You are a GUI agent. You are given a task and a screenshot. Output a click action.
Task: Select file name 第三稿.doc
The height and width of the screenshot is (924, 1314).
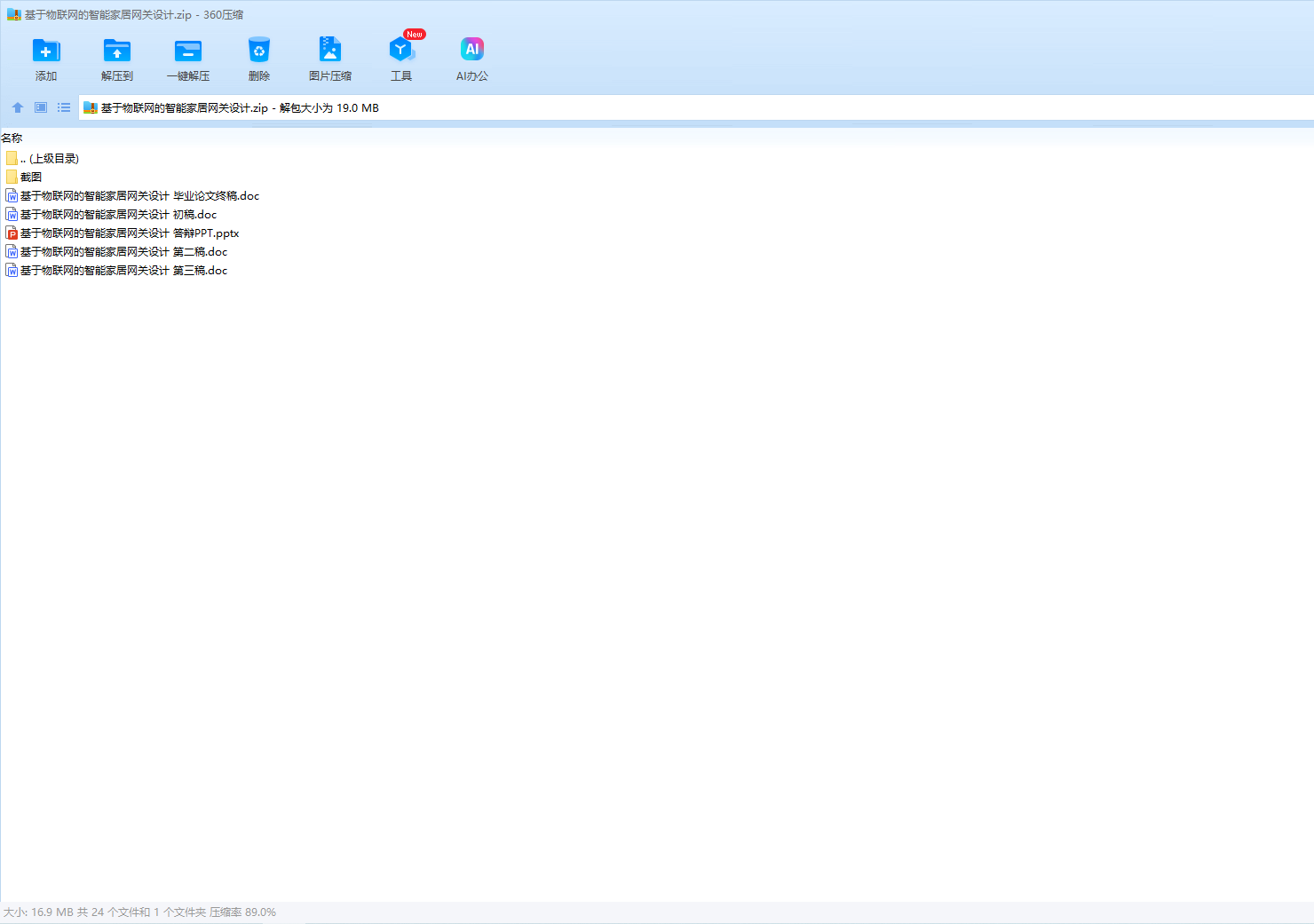pos(124,270)
